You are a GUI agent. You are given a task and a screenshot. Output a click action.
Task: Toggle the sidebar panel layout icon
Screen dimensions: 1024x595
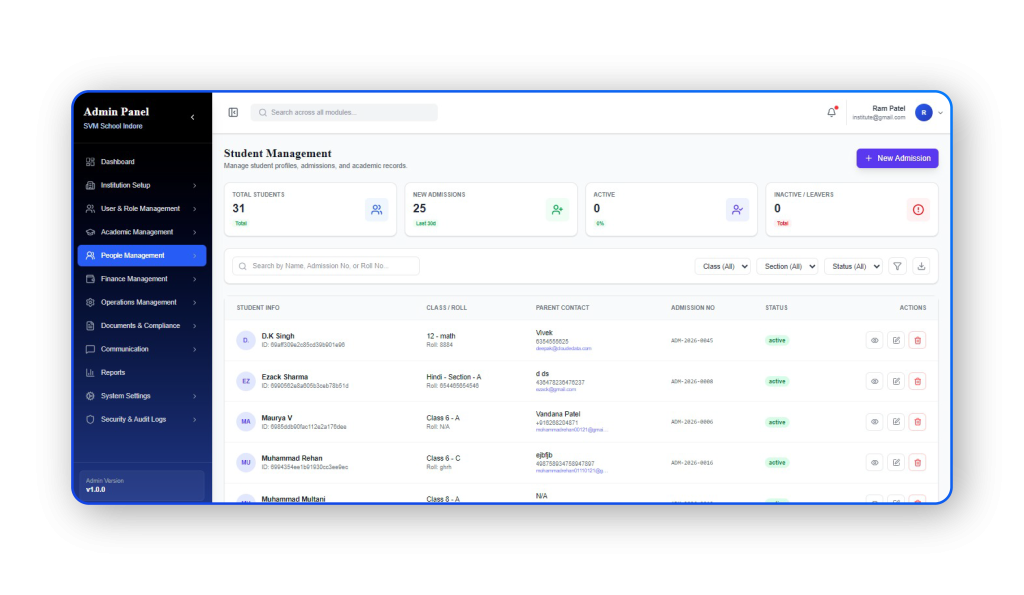(233, 112)
